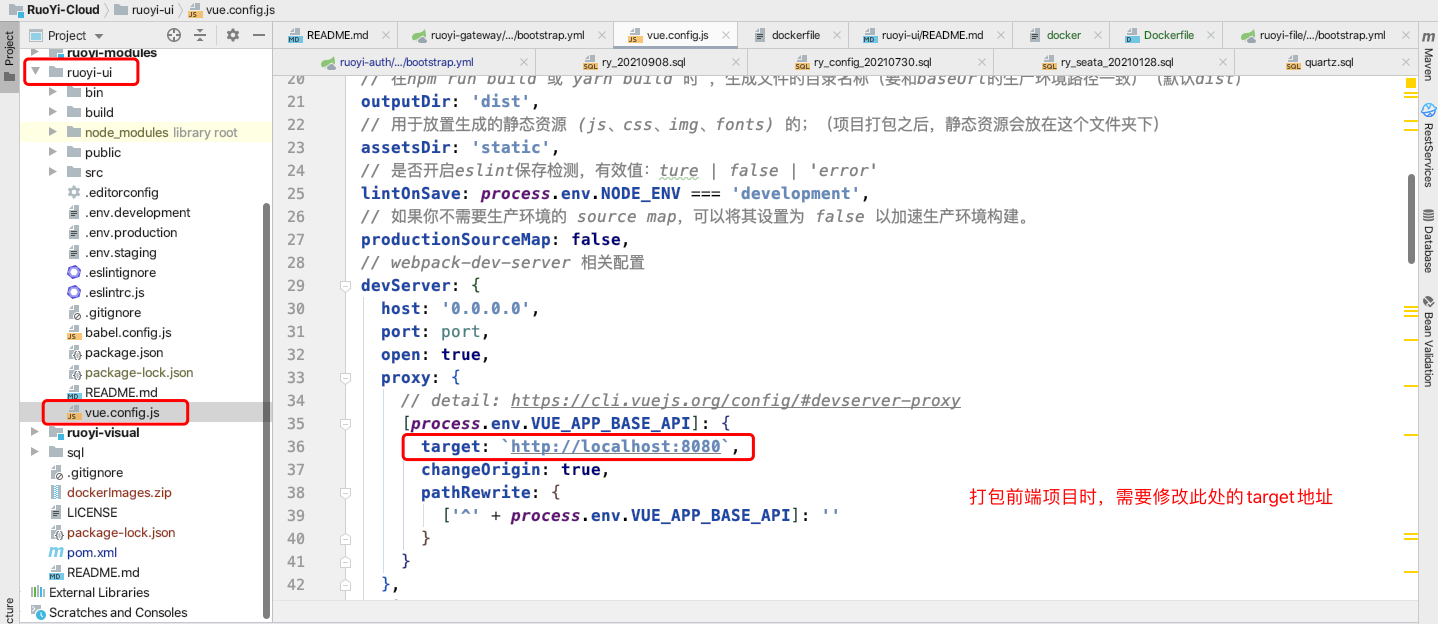Open Project panel settings gear
The width and height of the screenshot is (1438, 624).
231,33
